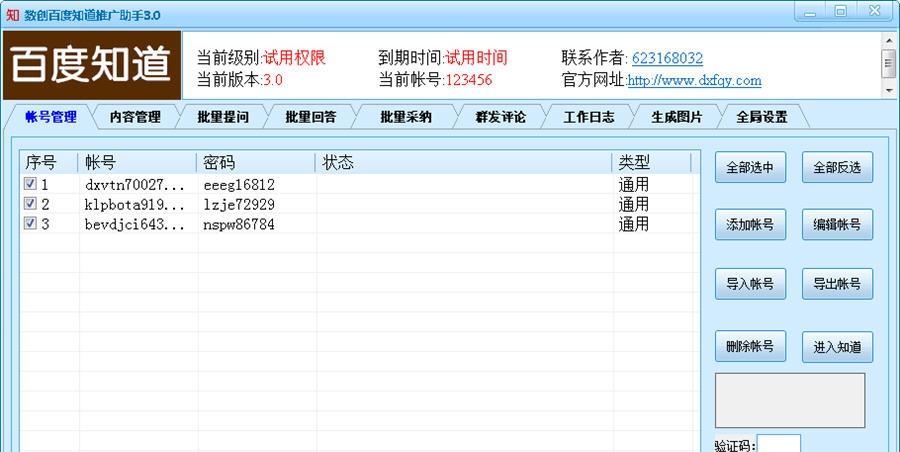Viewport: 900px width, 452px height.
Task: Click the 验证码 input field
Action: pos(779,443)
